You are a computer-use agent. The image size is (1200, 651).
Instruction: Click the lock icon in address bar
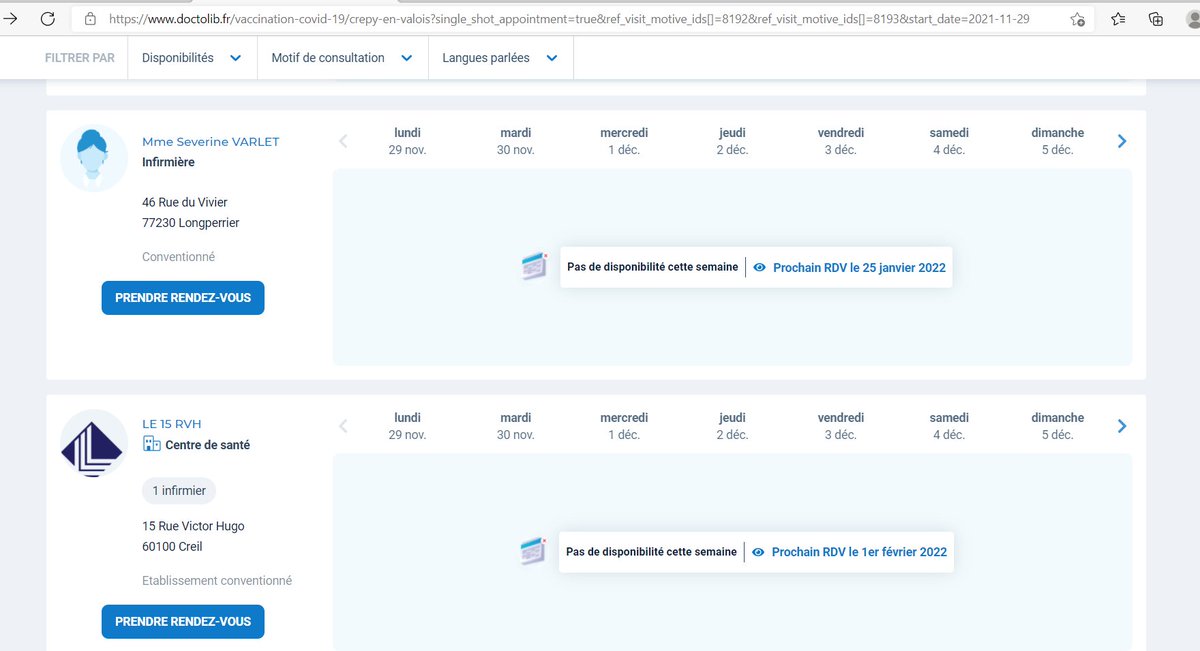click(90, 19)
